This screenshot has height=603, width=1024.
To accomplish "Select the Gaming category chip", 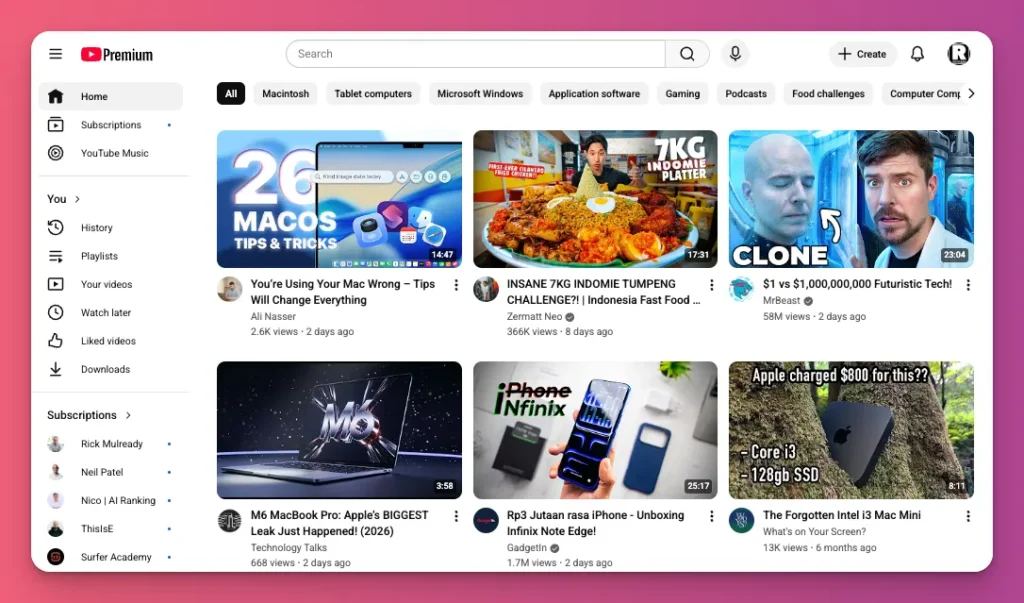I will click(683, 93).
